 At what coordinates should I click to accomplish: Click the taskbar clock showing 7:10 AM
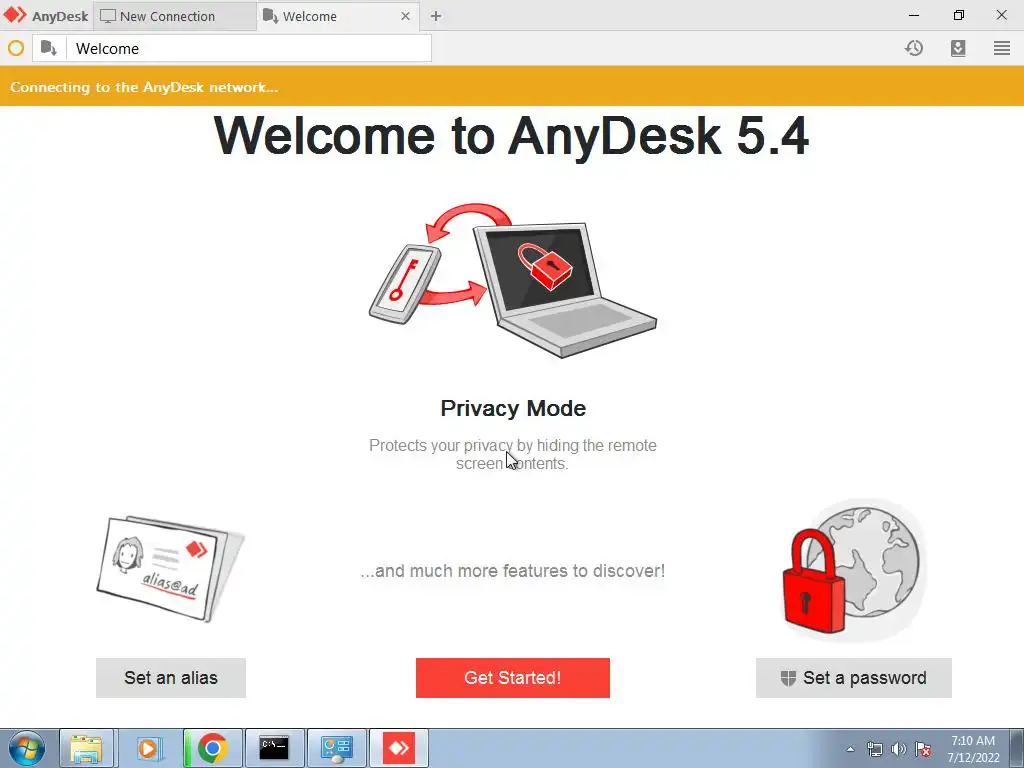973,749
